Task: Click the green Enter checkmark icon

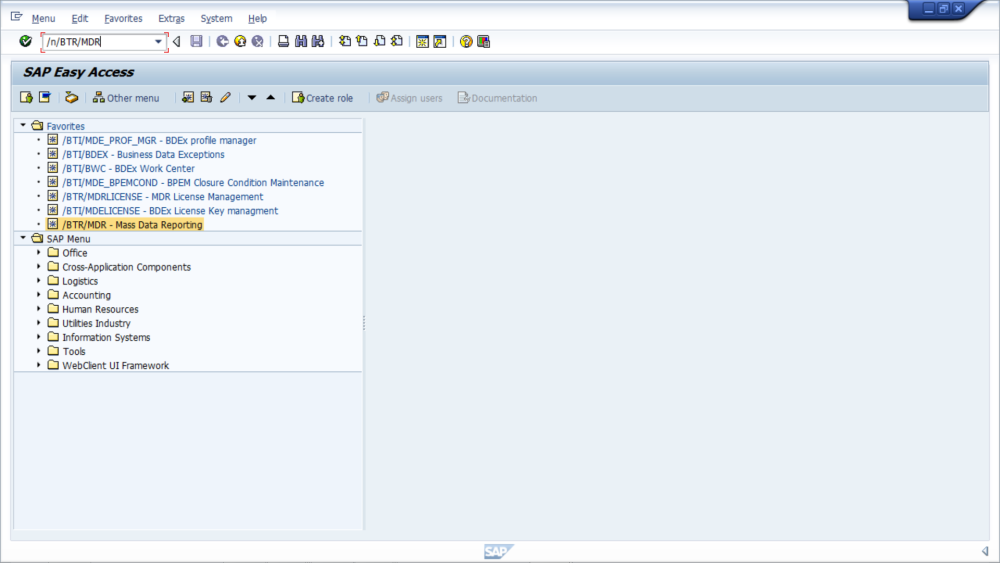Action: click(26, 41)
